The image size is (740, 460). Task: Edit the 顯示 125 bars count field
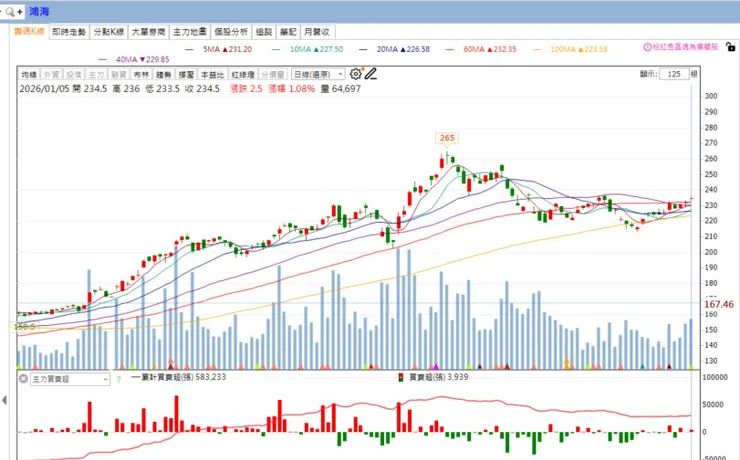(x=674, y=74)
